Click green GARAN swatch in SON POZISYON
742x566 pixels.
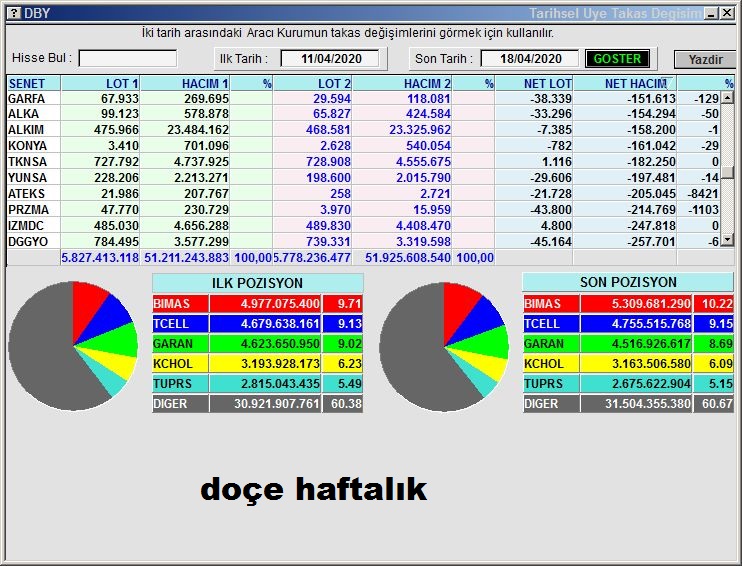pos(551,344)
